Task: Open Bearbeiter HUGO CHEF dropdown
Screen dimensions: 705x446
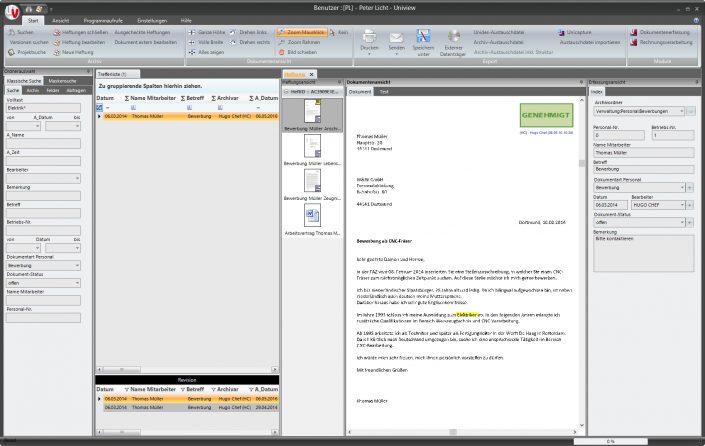Action: 682,205
